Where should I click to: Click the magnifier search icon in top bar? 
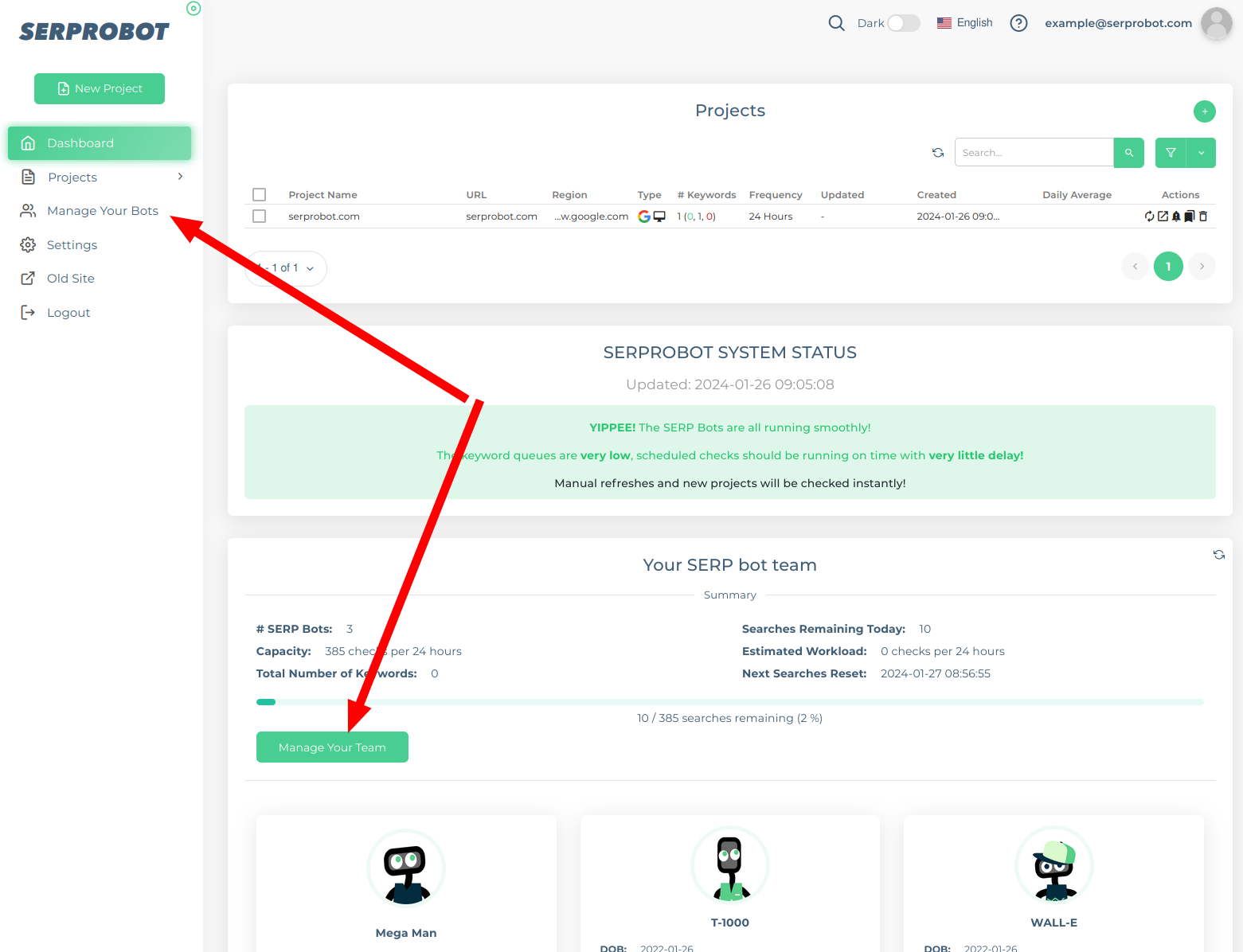[x=836, y=23]
